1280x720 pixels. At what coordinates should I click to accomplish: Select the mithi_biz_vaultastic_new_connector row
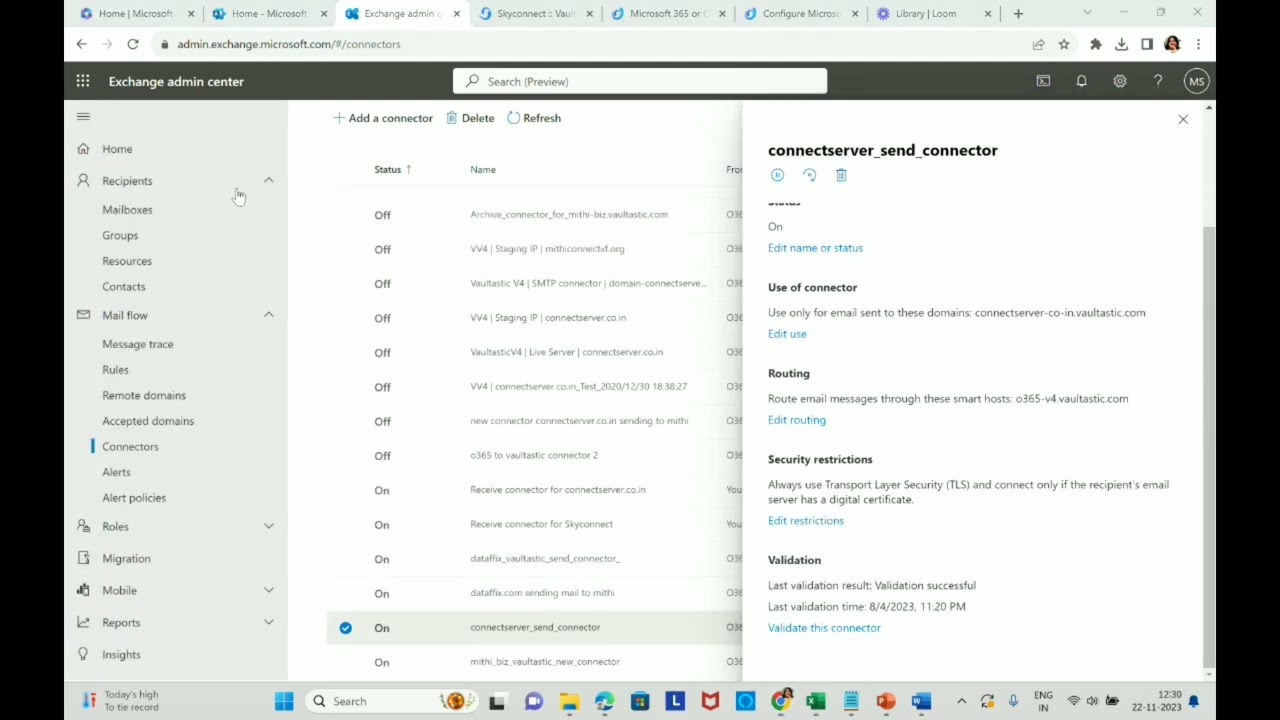coord(534,662)
